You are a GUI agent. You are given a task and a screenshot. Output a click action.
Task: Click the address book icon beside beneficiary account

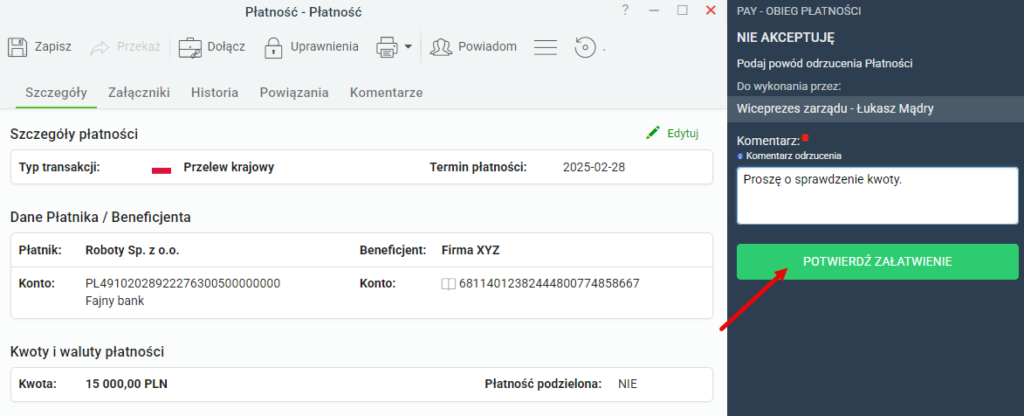pyautogui.click(x=448, y=283)
